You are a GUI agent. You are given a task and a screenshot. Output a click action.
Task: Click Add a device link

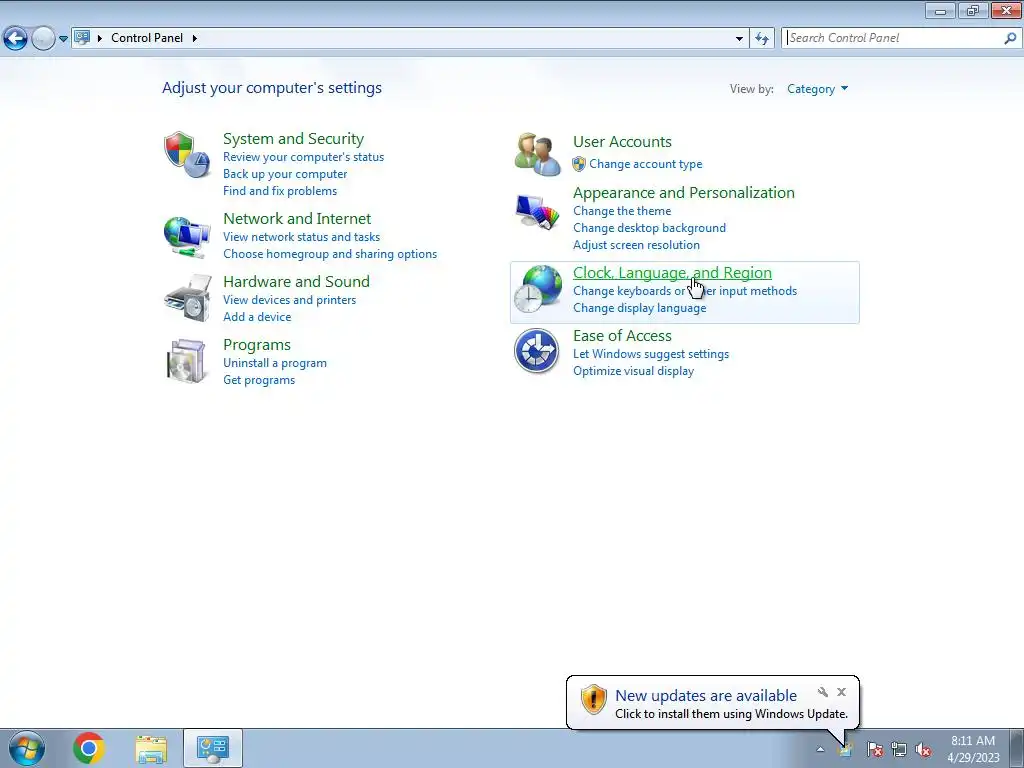(257, 317)
